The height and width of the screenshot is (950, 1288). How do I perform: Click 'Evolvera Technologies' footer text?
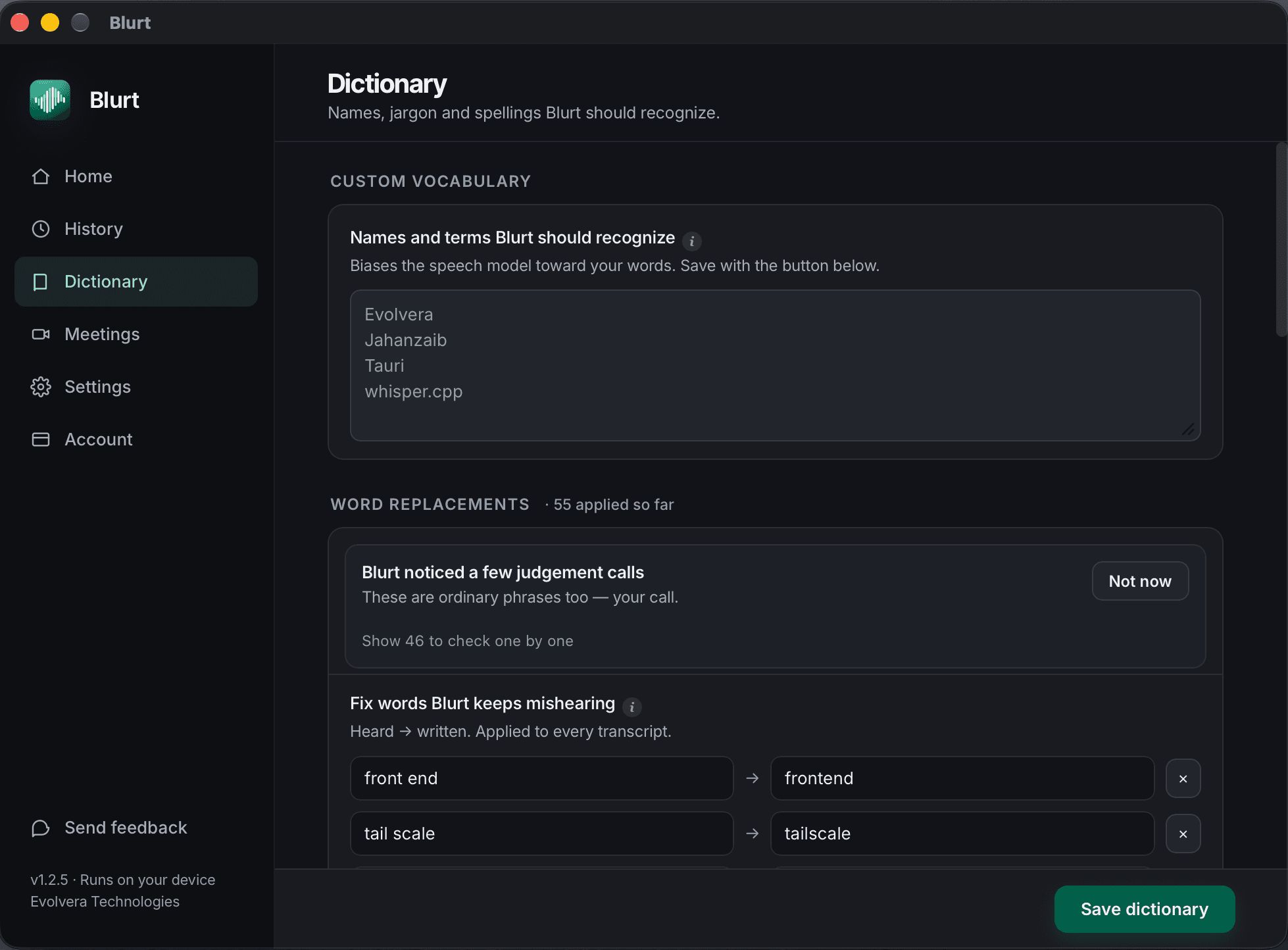[105, 901]
